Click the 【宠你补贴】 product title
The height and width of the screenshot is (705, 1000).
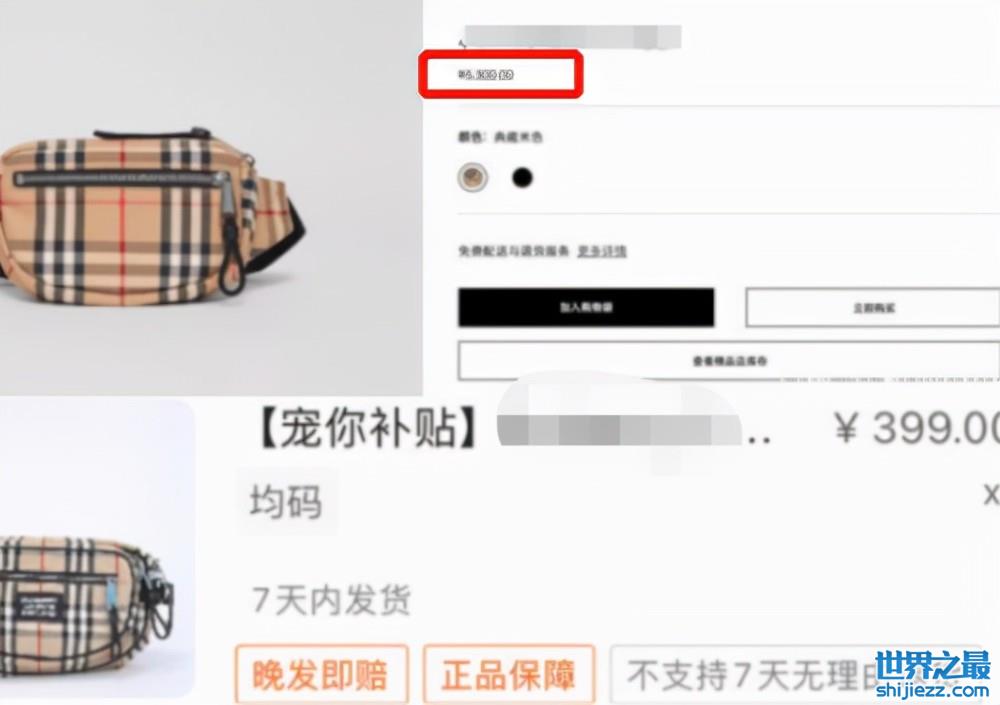click(367, 427)
